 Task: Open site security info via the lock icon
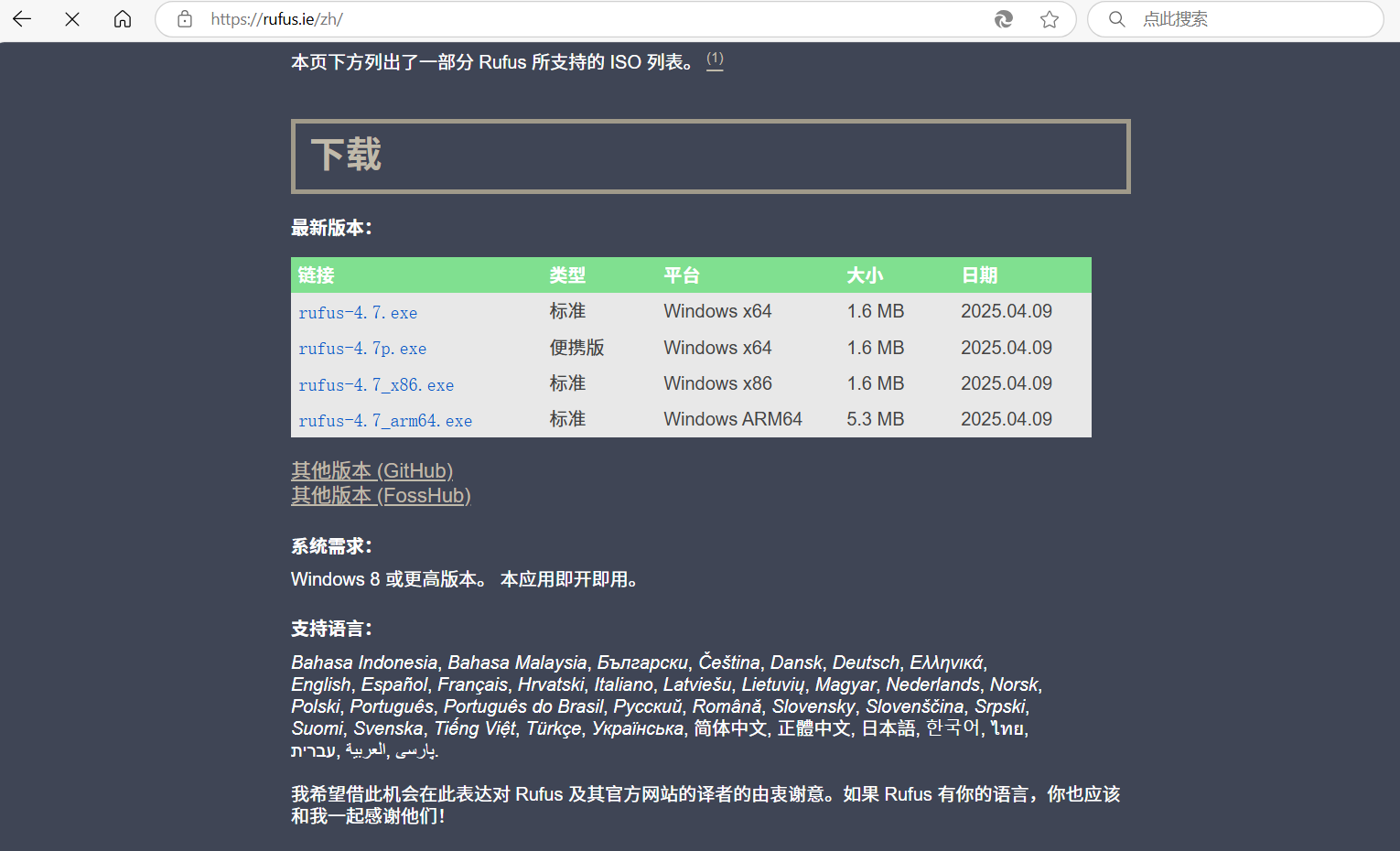[x=185, y=19]
